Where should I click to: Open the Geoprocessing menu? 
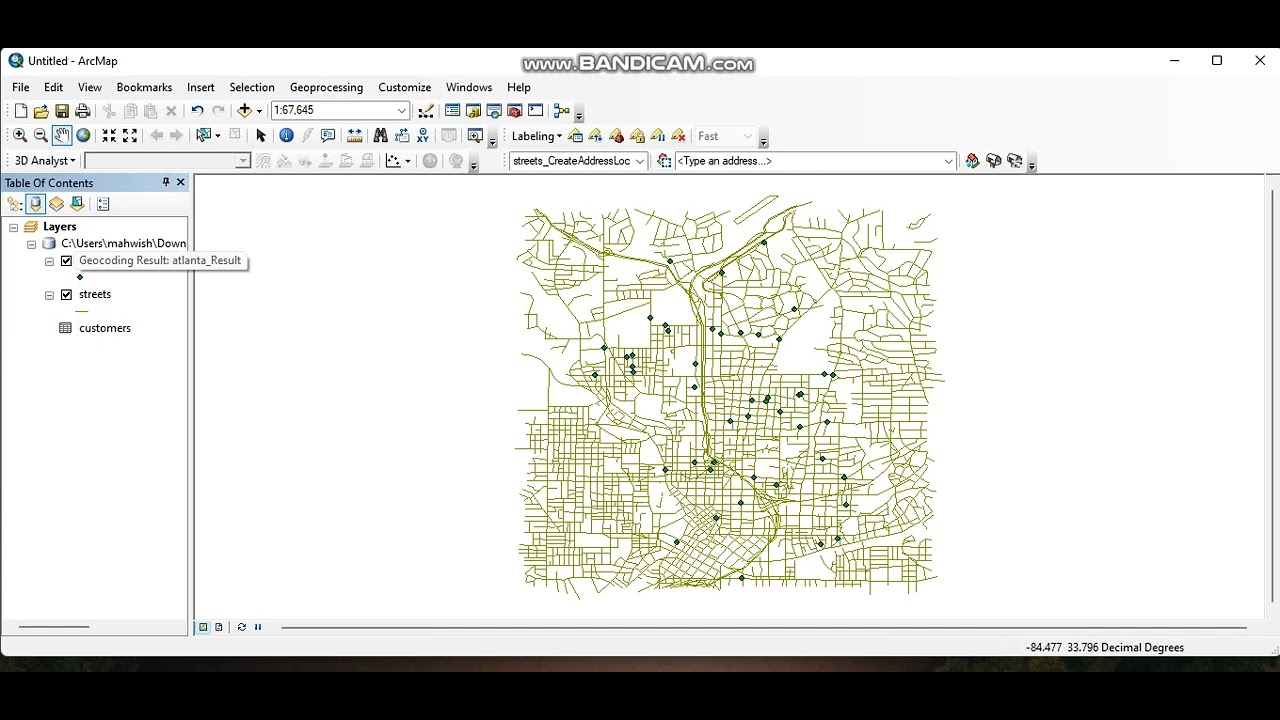point(326,88)
